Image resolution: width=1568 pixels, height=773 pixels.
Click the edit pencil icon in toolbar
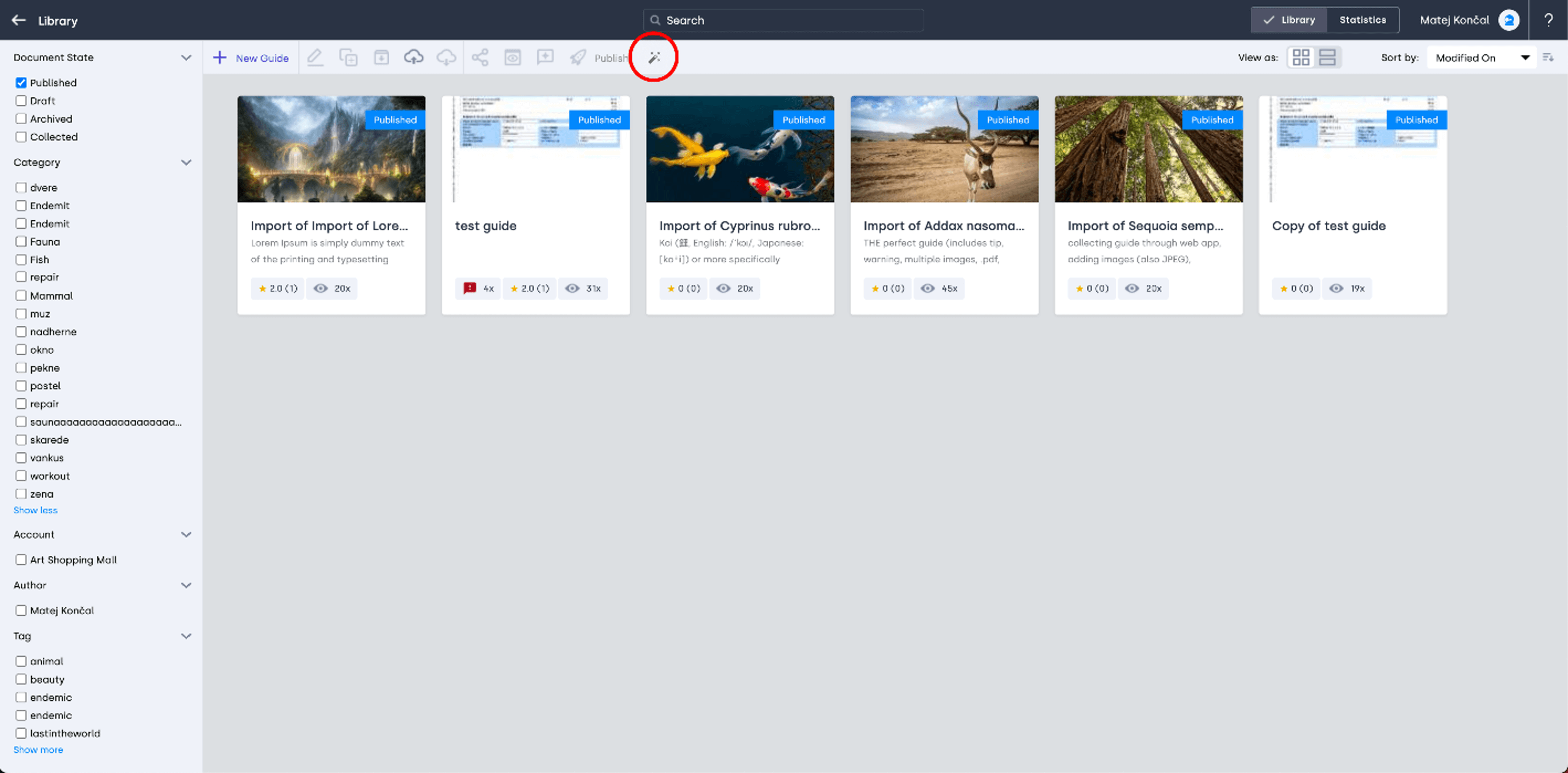[315, 58]
